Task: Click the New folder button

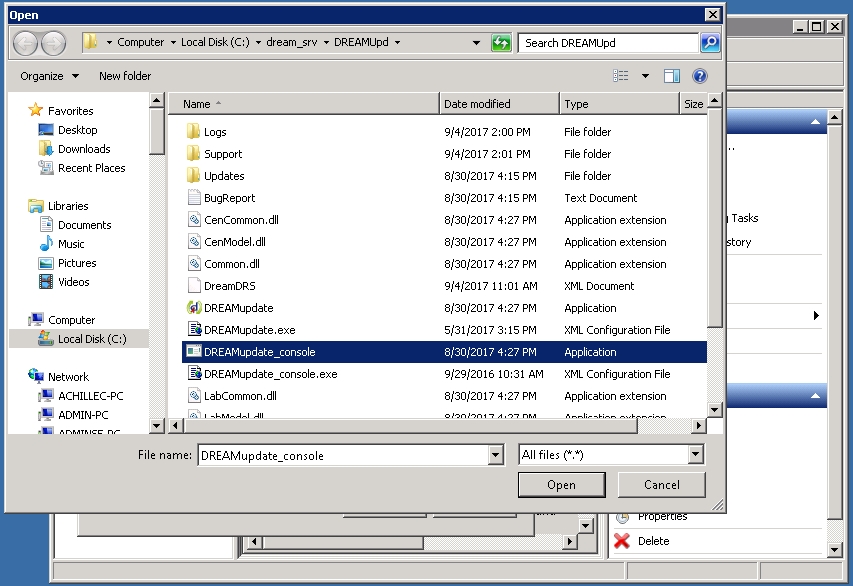Action: tap(125, 76)
